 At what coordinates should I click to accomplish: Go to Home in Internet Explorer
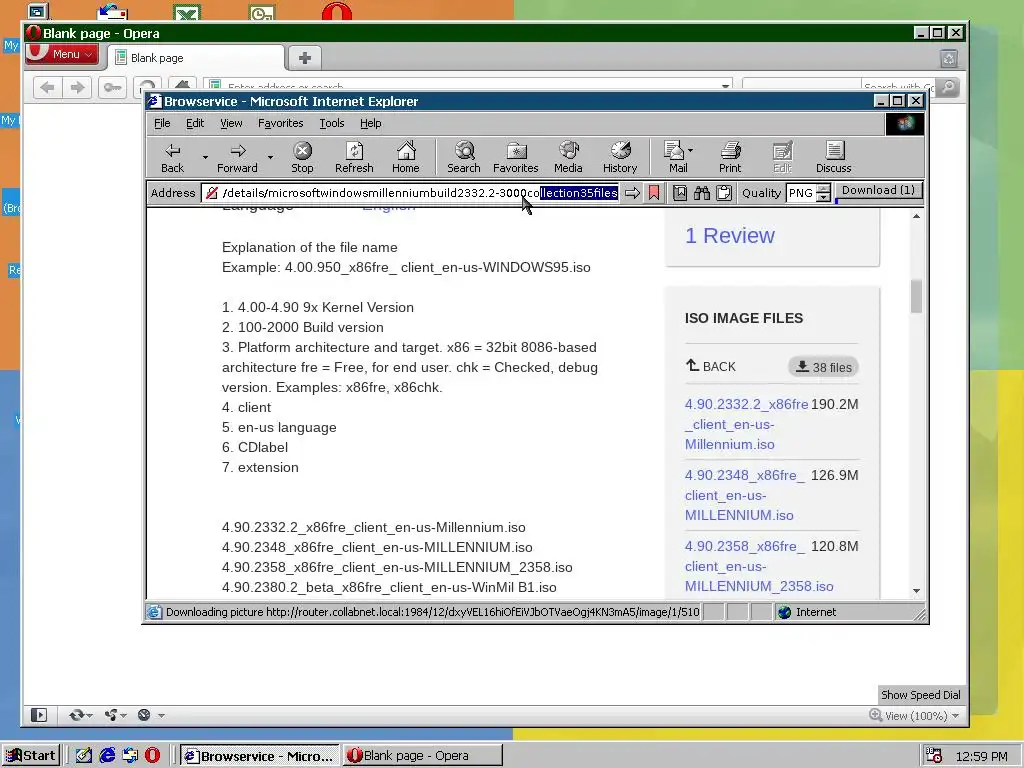coord(406,157)
